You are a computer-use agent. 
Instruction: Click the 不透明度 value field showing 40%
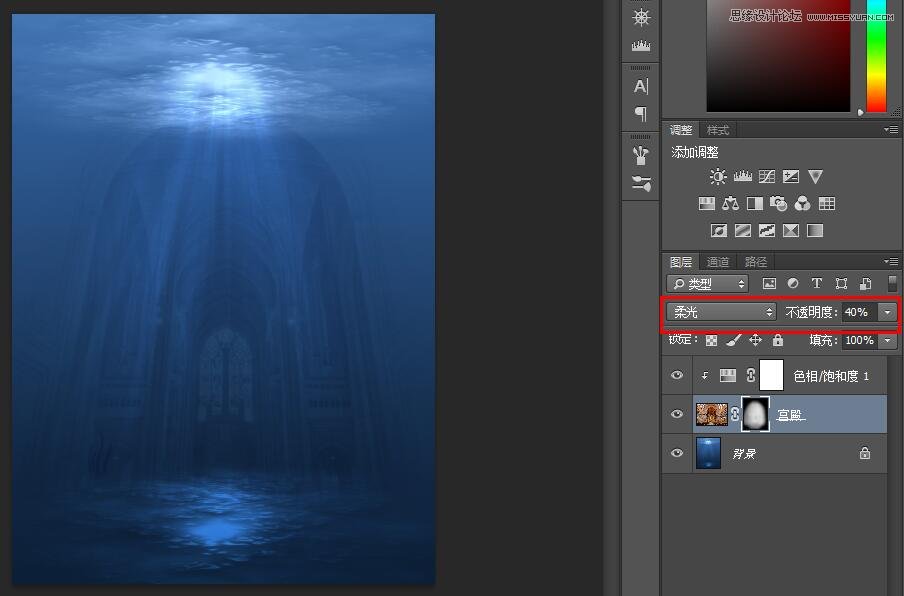coord(860,312)
